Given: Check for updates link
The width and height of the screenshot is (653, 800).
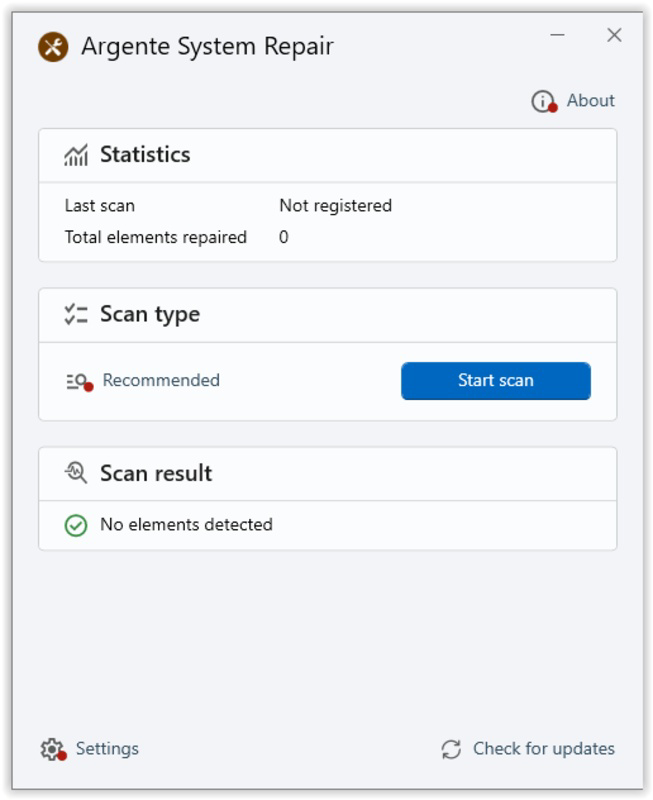Looking at the screenshot, I should tap(544, 748).
